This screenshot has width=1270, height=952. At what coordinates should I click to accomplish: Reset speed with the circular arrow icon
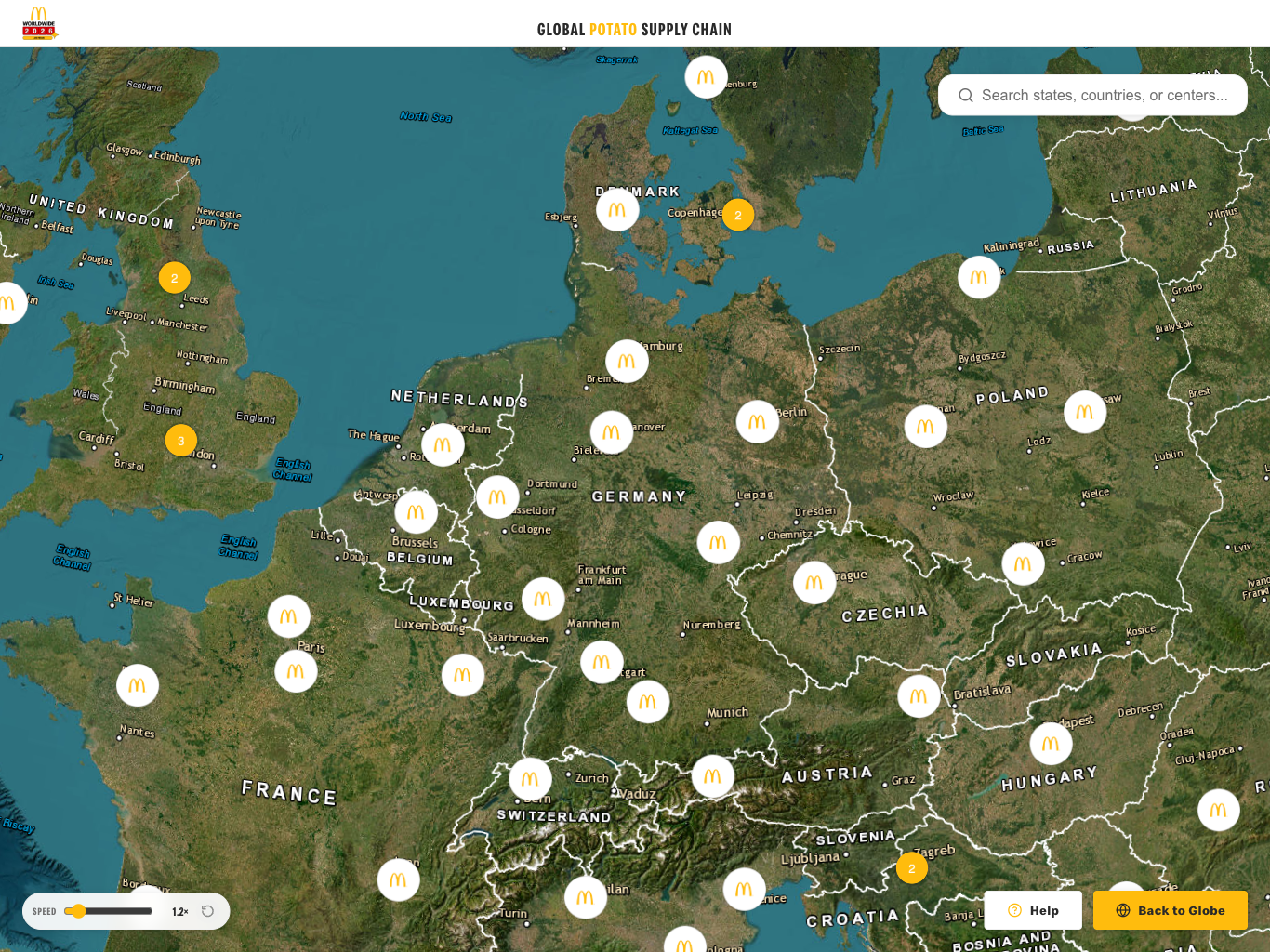pos(208,911)
